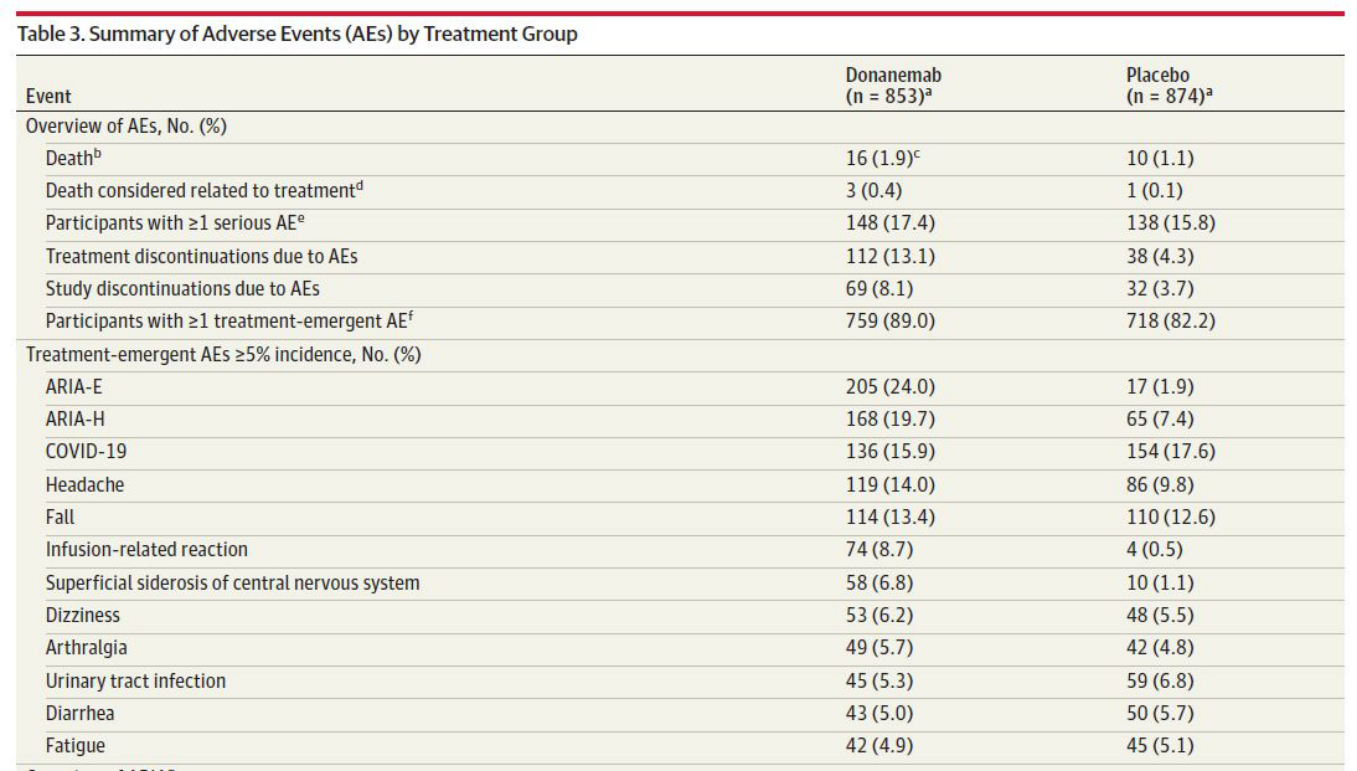The image size is (1357, 771).
Task: Click the COVID-19 placebo value 154 (17.6)
Action: point(1171,452)
